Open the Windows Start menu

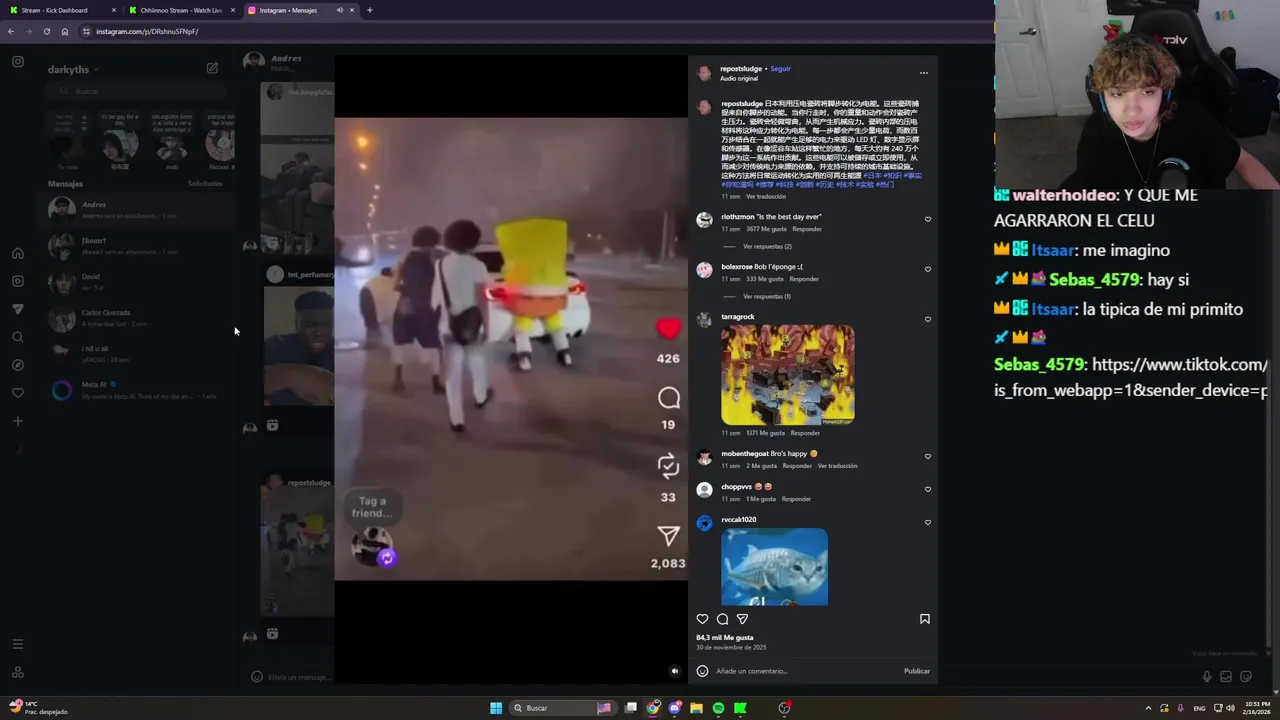click(496, 708)
